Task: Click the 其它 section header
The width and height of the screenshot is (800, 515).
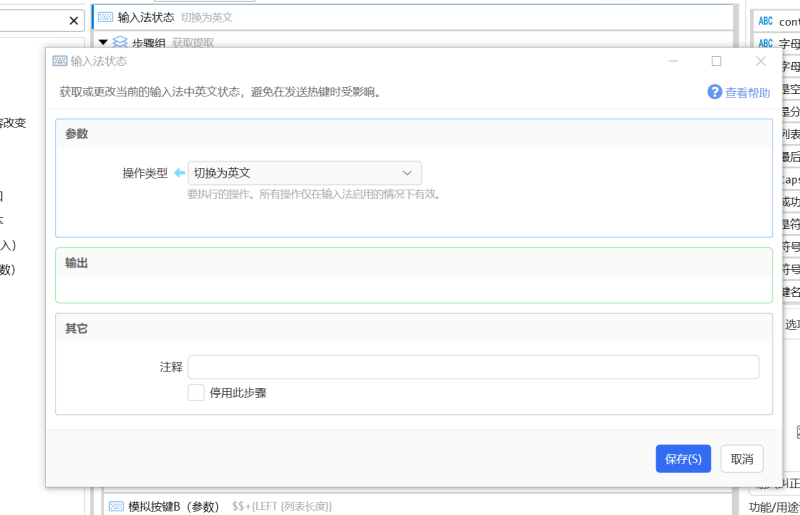Action: click(x=414, y=328)
